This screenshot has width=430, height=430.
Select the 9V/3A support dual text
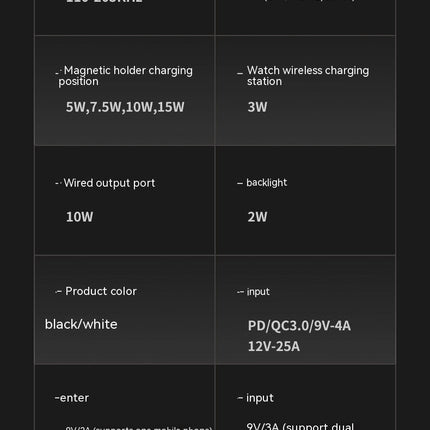coord(300,426)
